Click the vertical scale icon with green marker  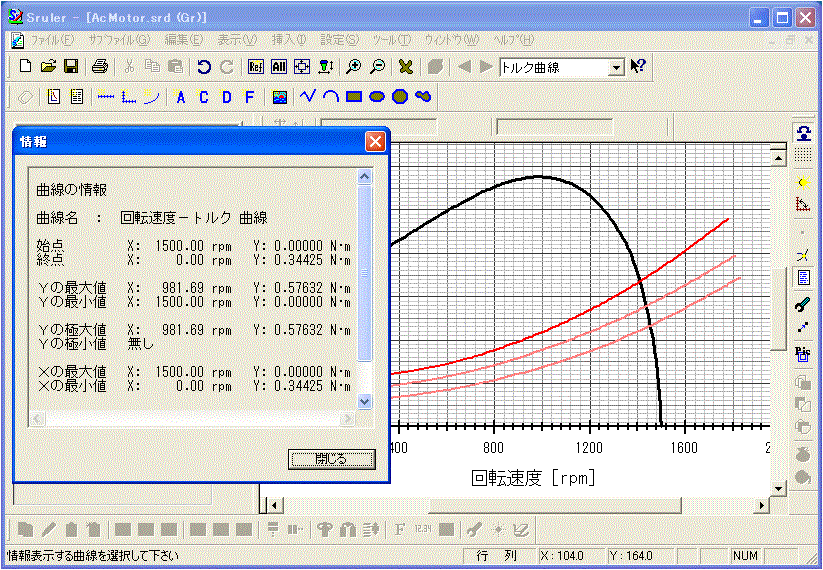[x=325, y=67]
